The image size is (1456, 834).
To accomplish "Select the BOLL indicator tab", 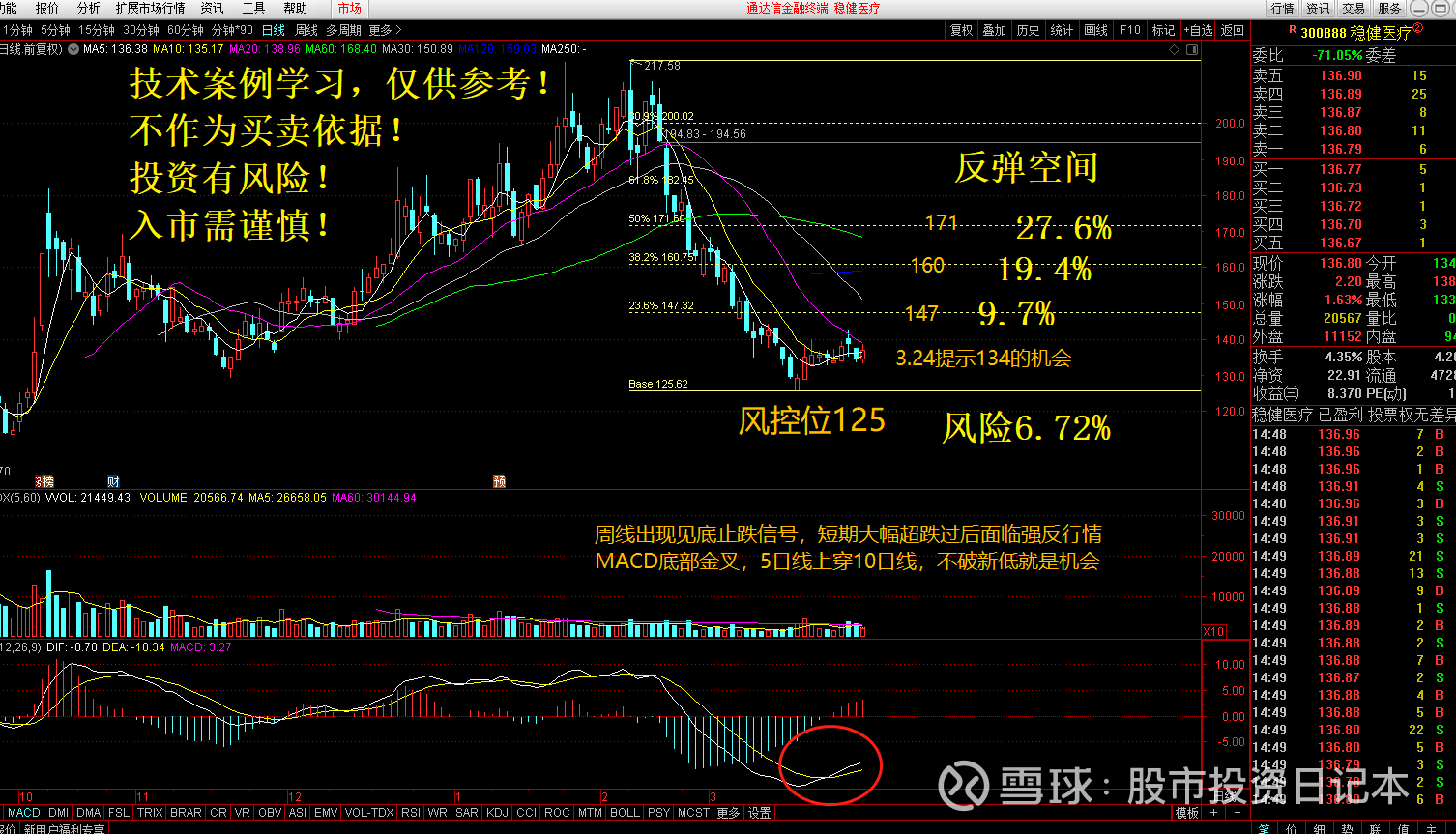I will click(625, 813).
